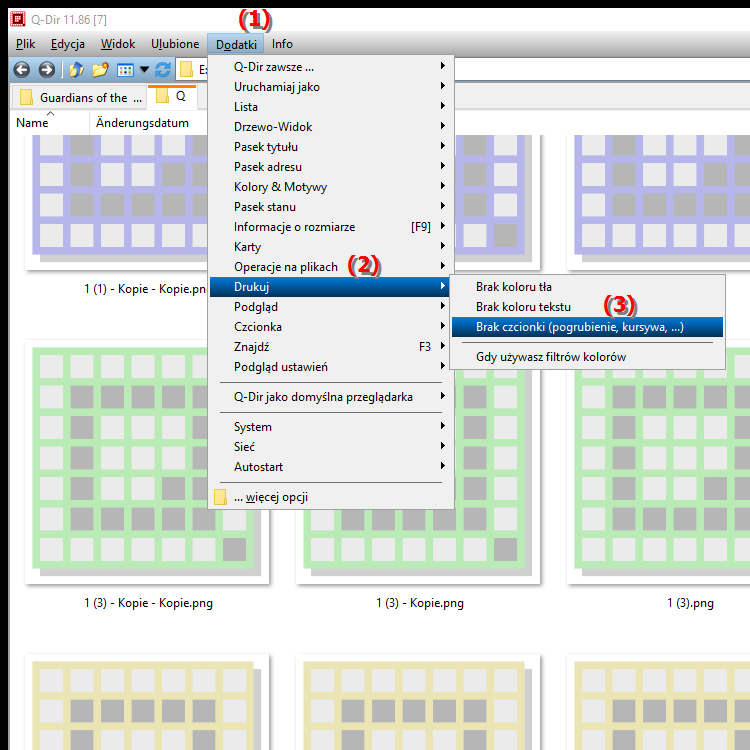This screenshot has height=750, width=750.
Task: Open the Ulubione menu
Action: coord(175,44)
